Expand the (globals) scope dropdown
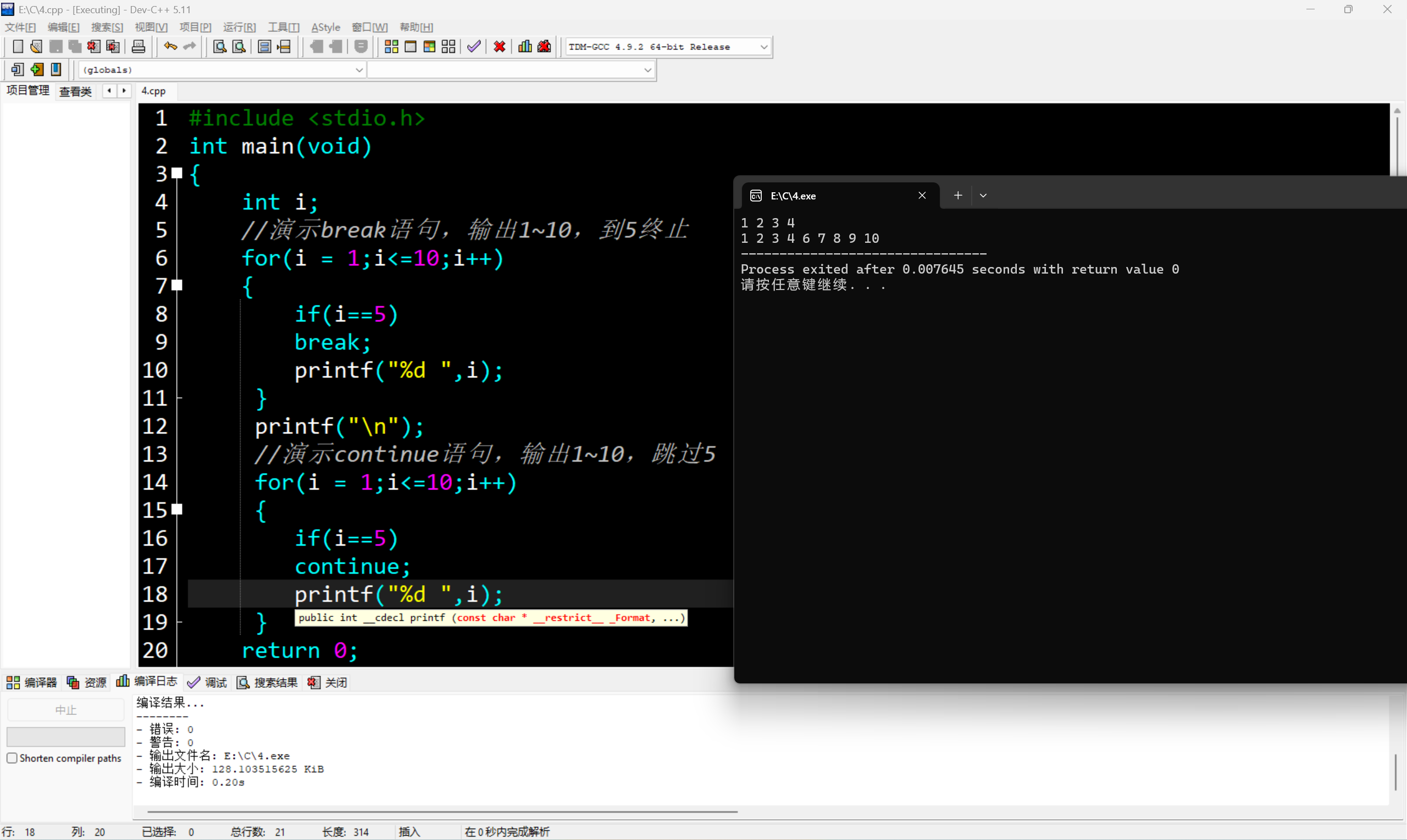The width and height of the screenshot is (1407, 840). tap(358, 70)
